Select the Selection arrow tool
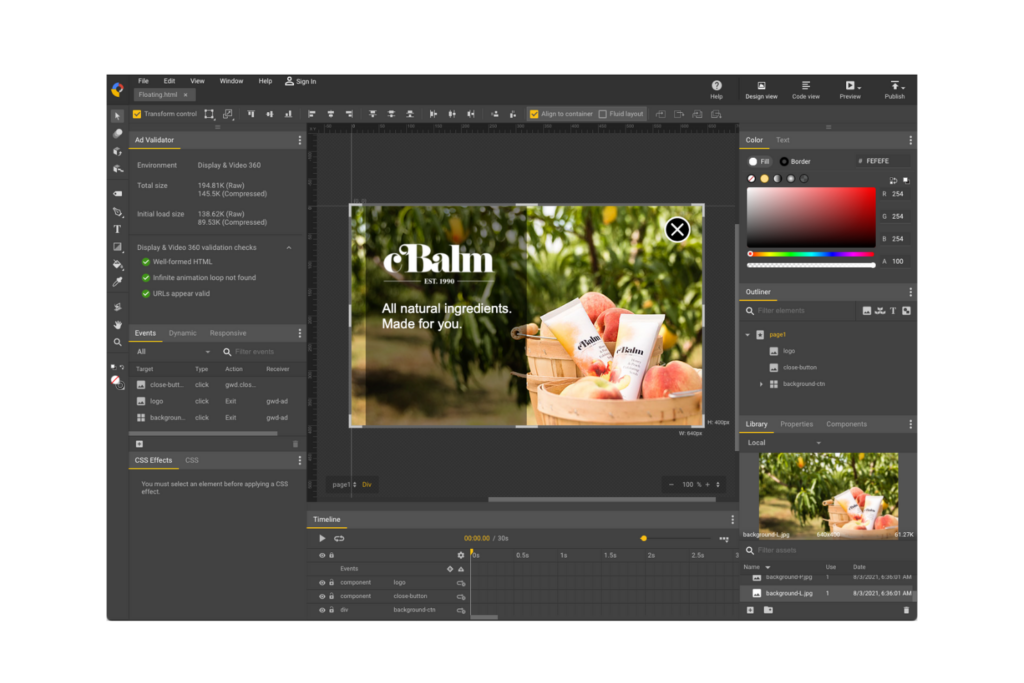Image resolution: width=1024 pixels, height=683 pixels. pyautogui.click(x=118, y=116)
